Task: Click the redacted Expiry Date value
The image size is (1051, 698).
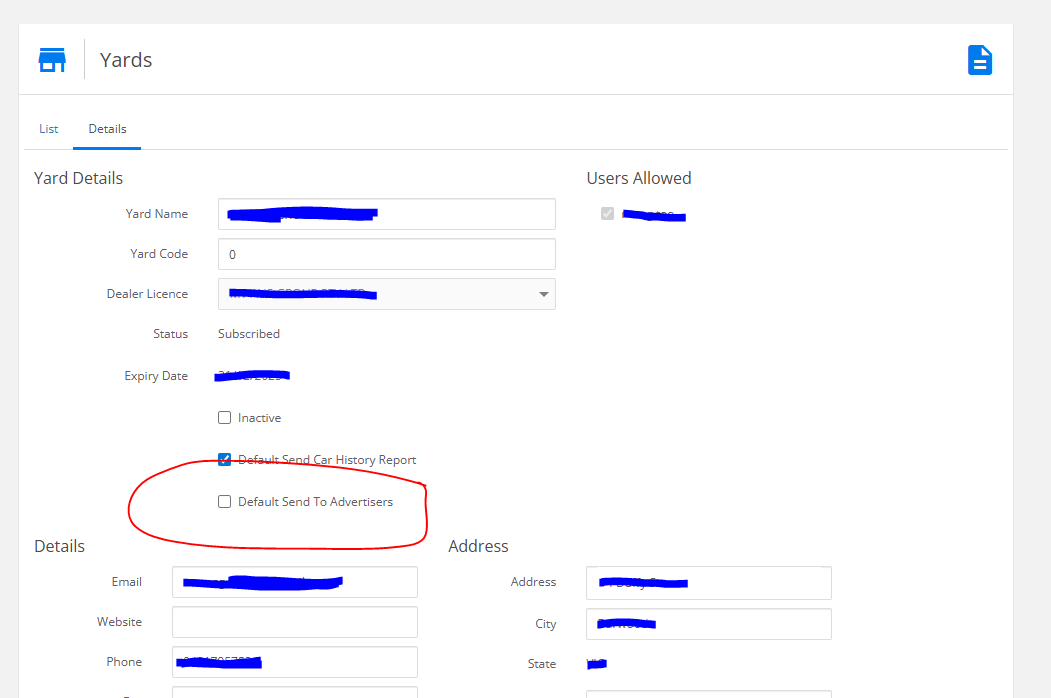Action: 253,376
